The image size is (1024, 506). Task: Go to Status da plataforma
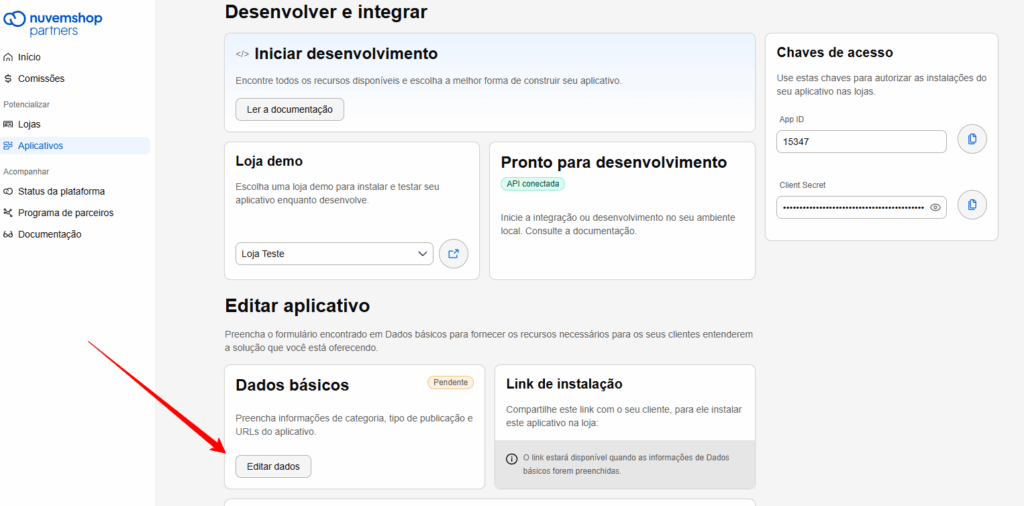pos(61,191)
